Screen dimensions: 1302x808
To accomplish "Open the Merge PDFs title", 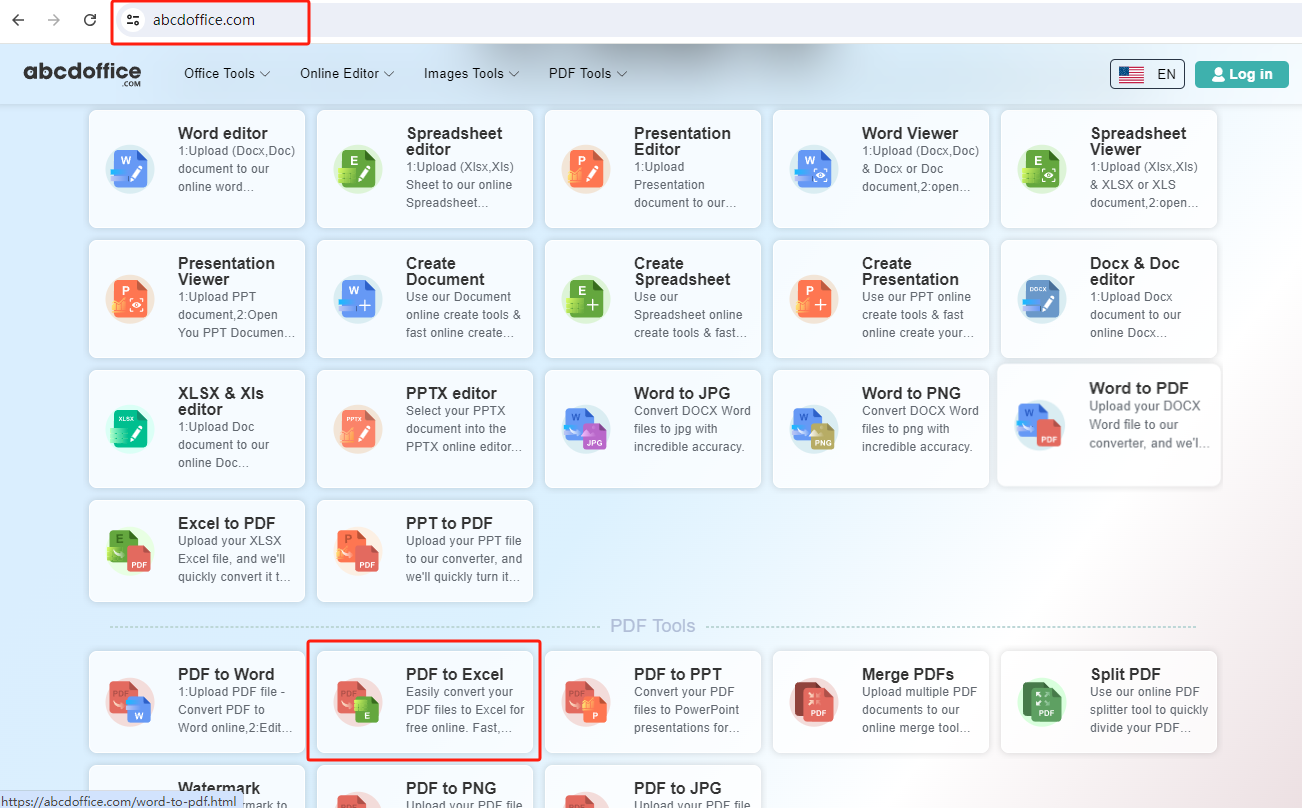I will (x=907, y=674).
